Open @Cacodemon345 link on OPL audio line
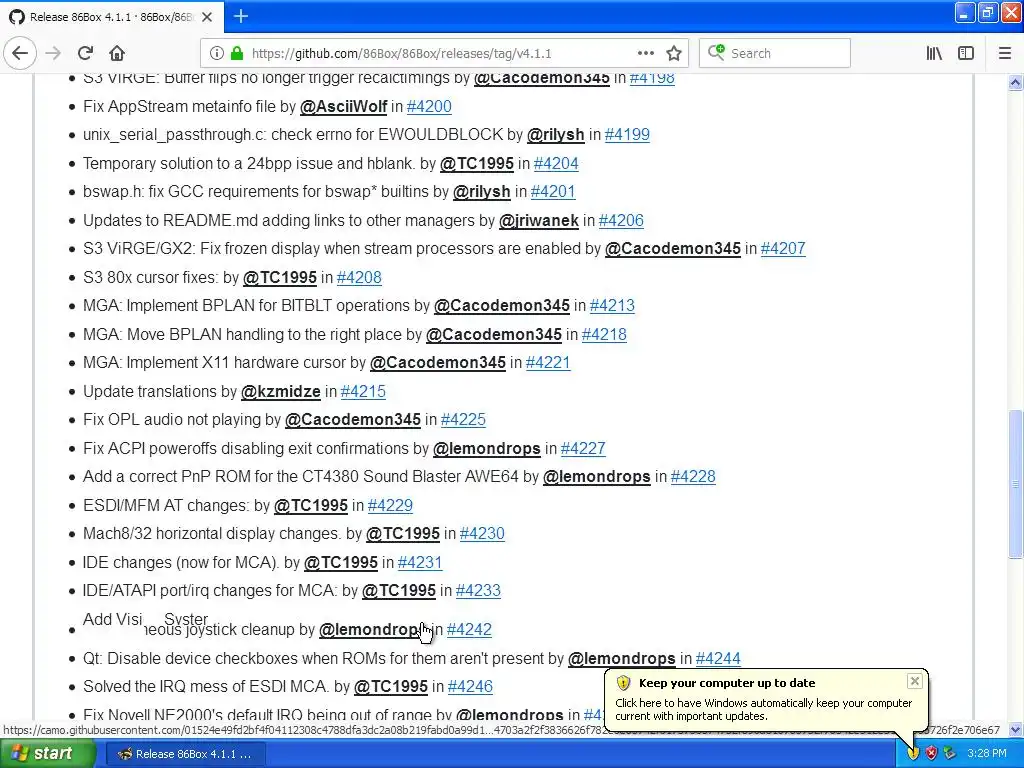Image resolution: width=1024 pixels, height=768 pixels. (353, 419)
